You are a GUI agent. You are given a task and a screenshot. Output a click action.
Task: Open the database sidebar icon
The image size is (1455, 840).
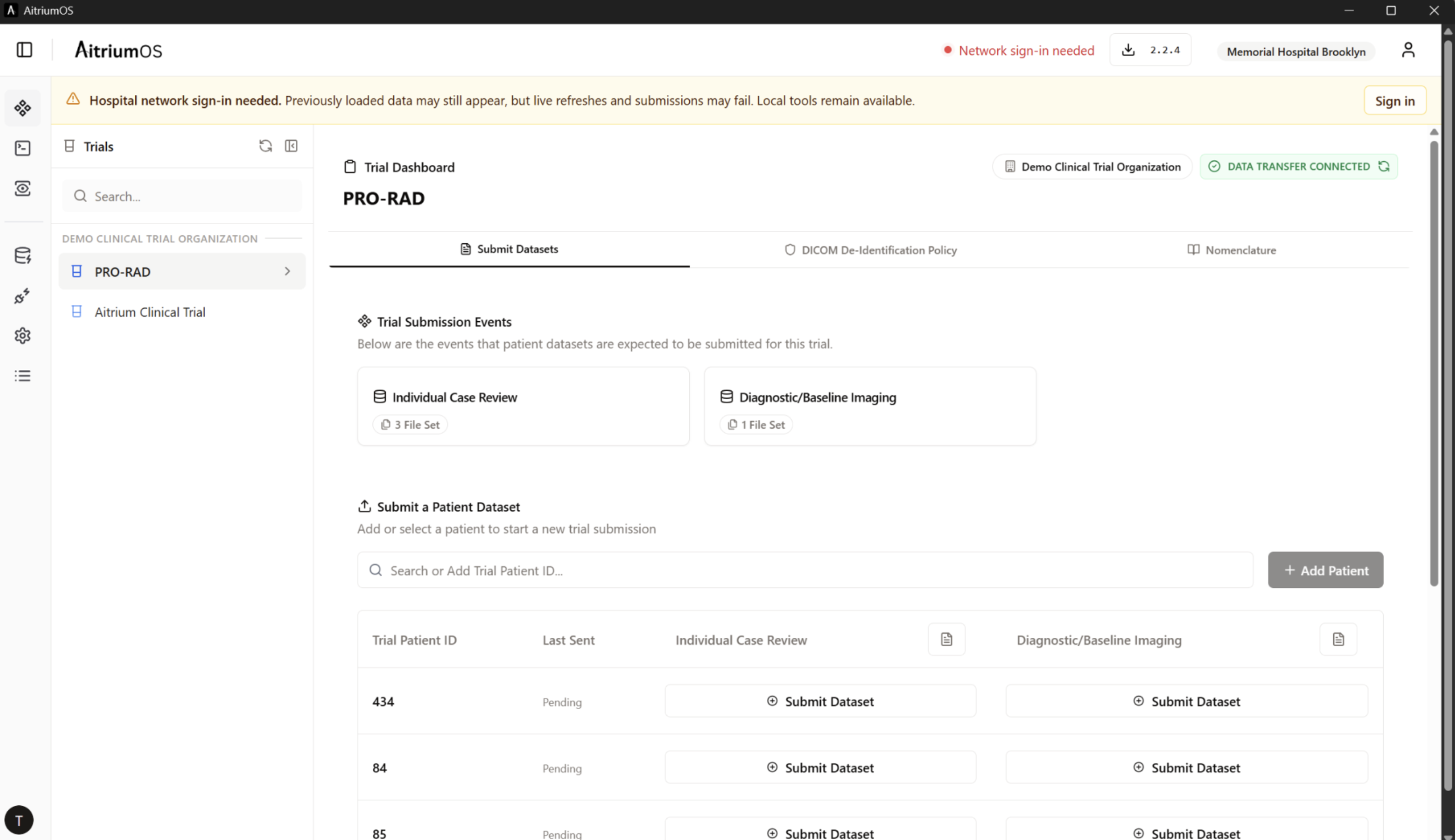coord(22,255)
